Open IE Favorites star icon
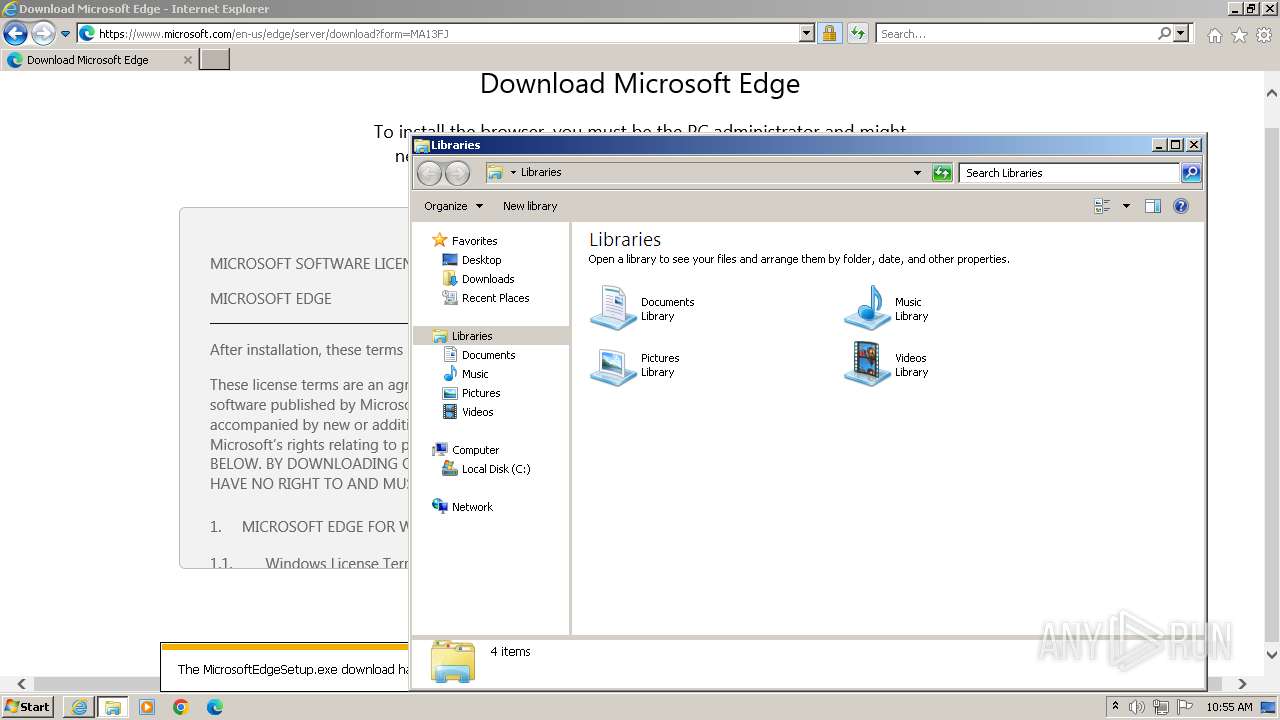 1239,35
